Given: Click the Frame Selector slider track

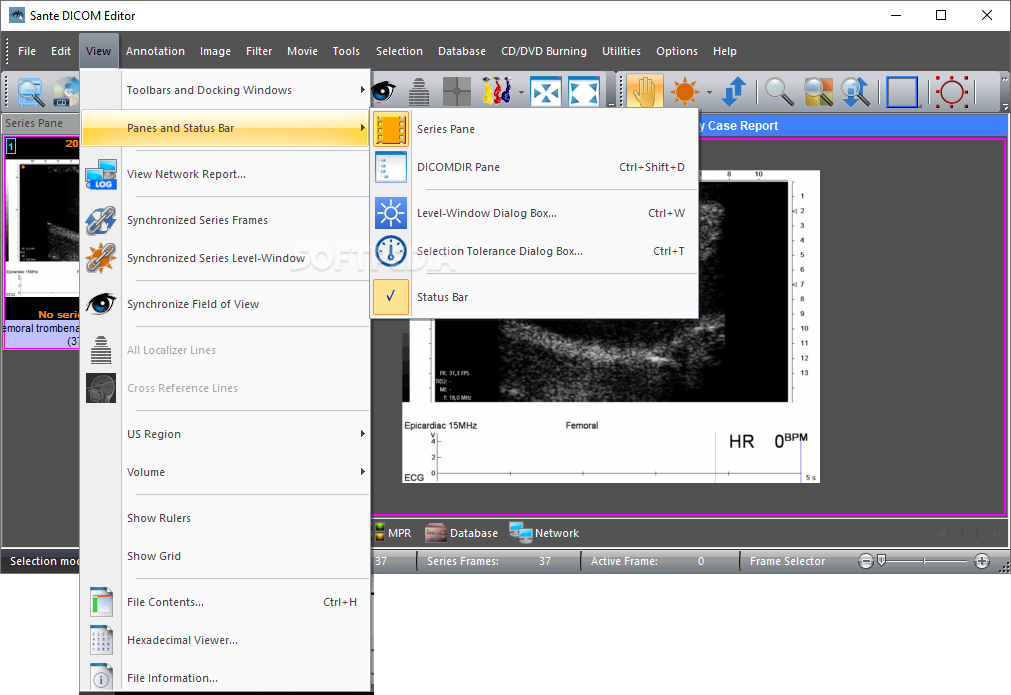Looking at the screenshot, I should point(924,562).
